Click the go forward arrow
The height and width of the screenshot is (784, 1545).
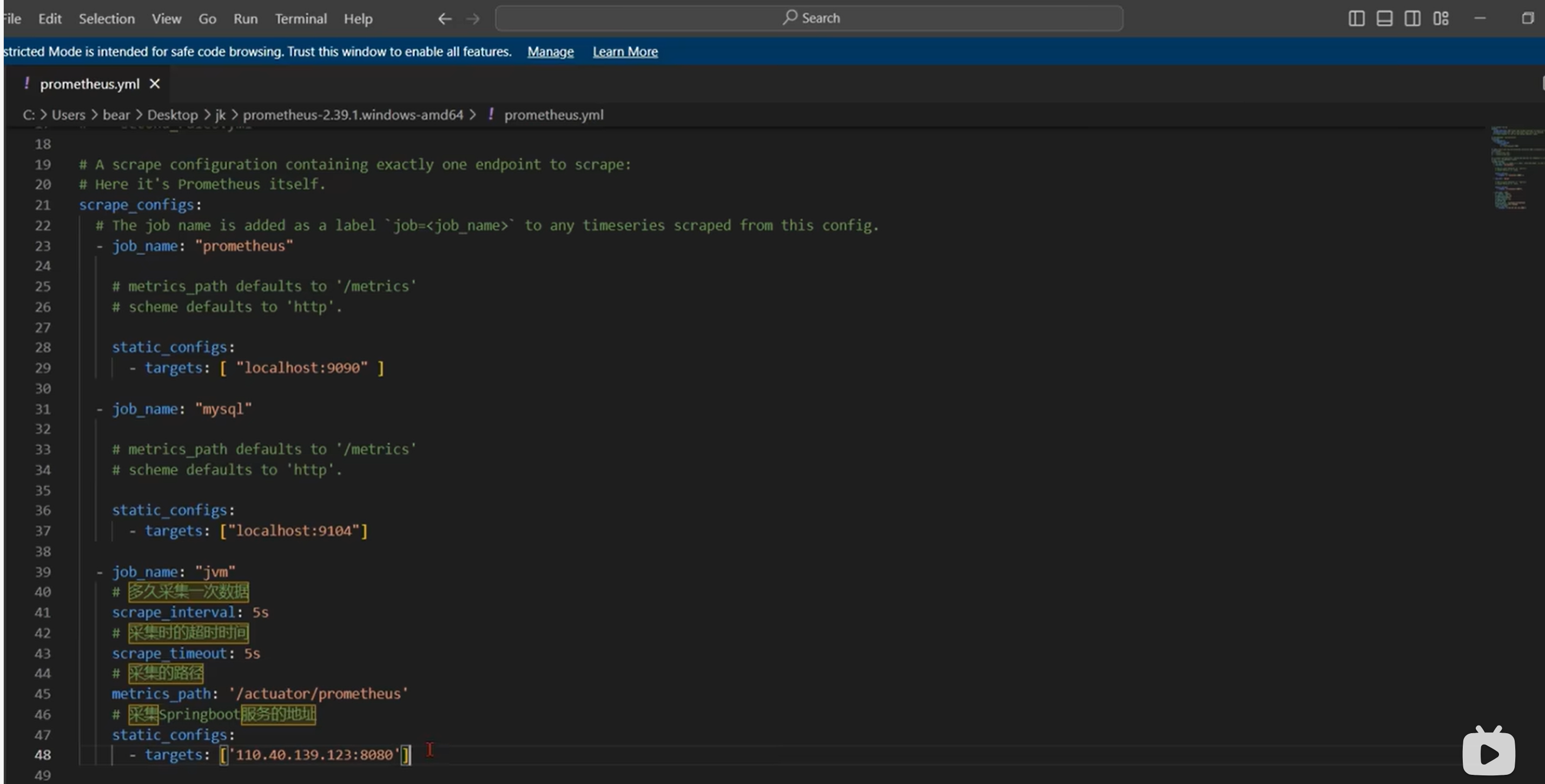click(x=473, y=18)
